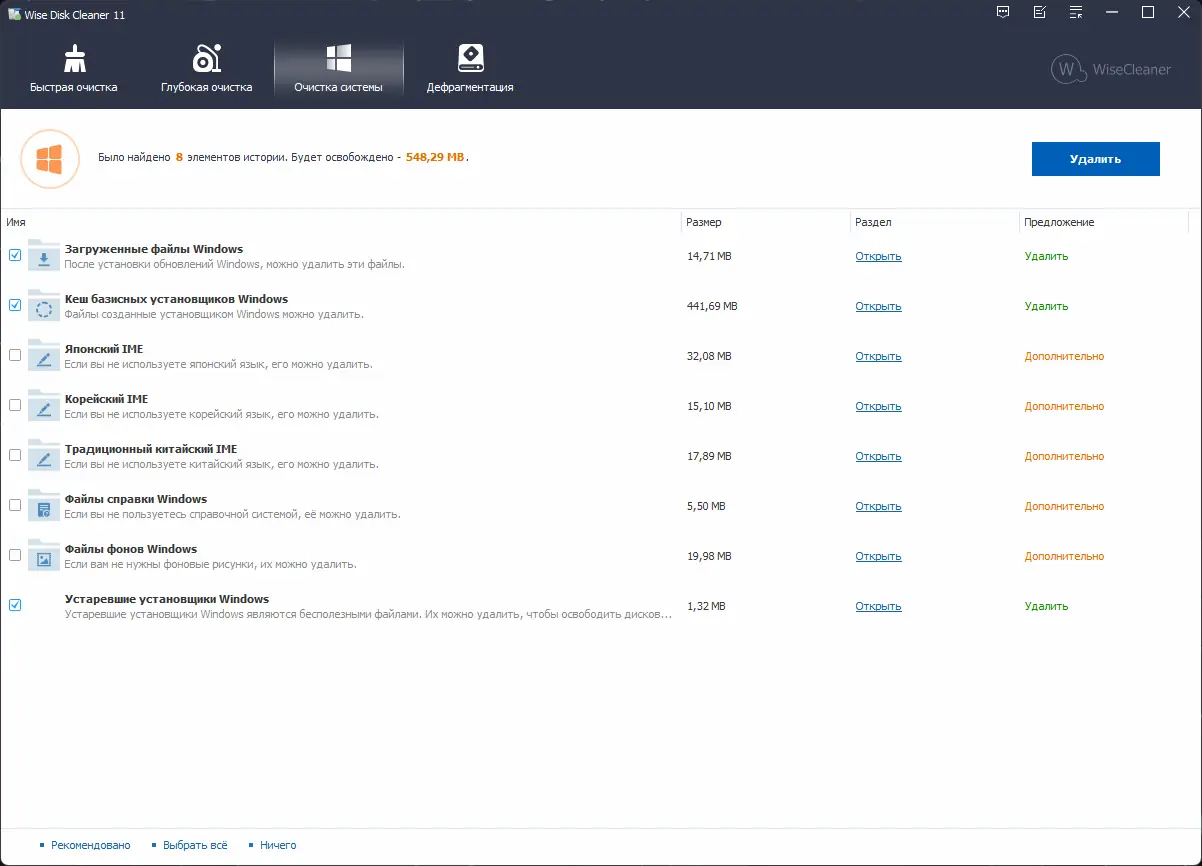
Task: Click picture folder icon of Файлы фонов Windows
Action: (43, 556)
